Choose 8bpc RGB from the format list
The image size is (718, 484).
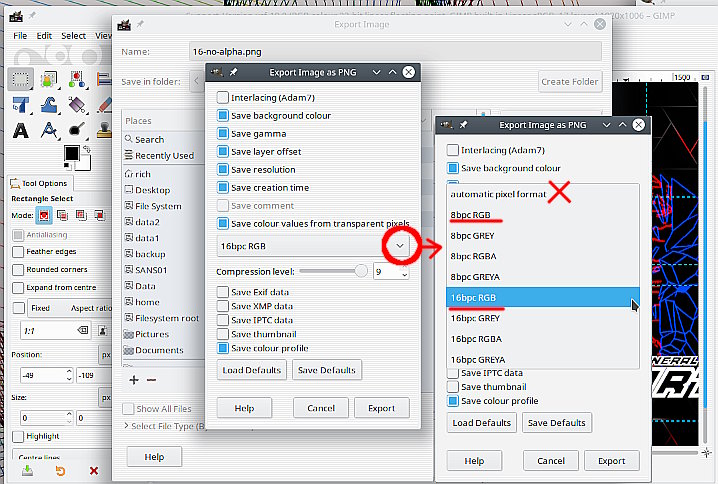(x=543, y=215)
